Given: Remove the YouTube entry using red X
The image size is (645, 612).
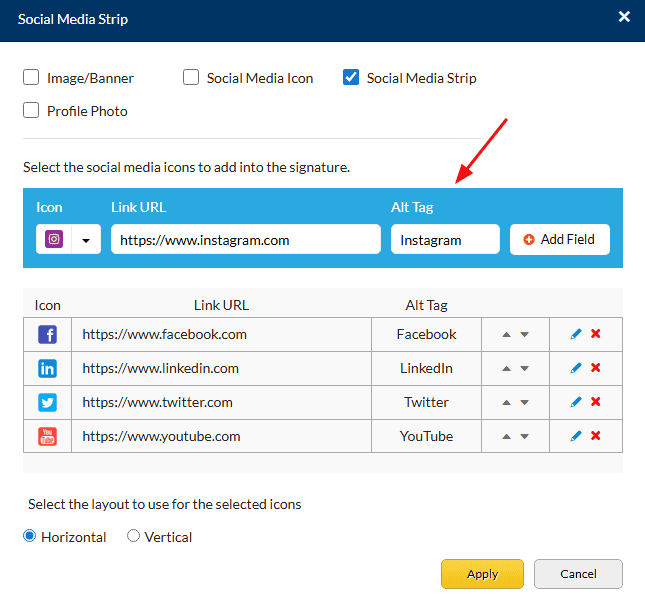Looking at the screenshot, I should 596,436.
